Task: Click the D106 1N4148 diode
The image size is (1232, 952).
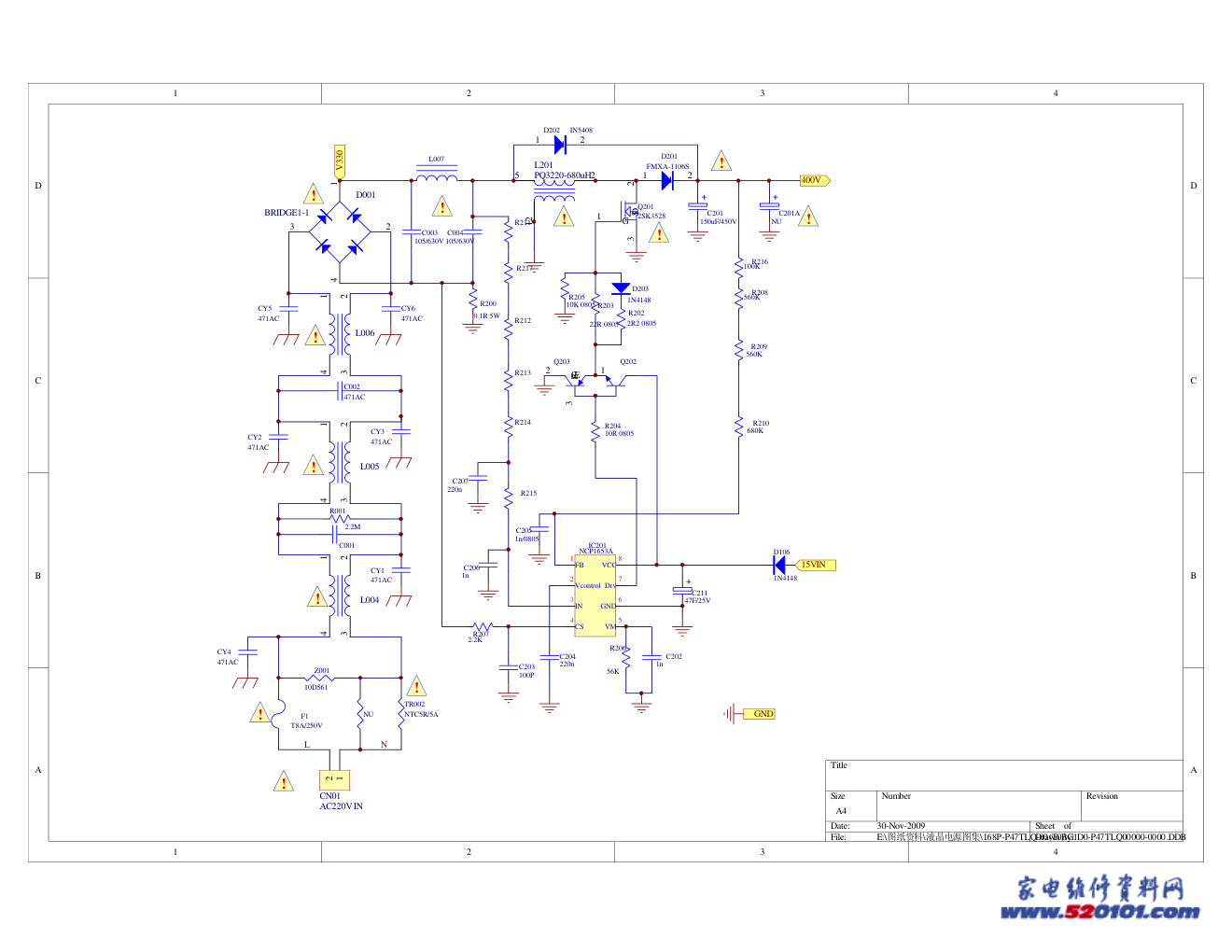Action: tap(781, 565)
